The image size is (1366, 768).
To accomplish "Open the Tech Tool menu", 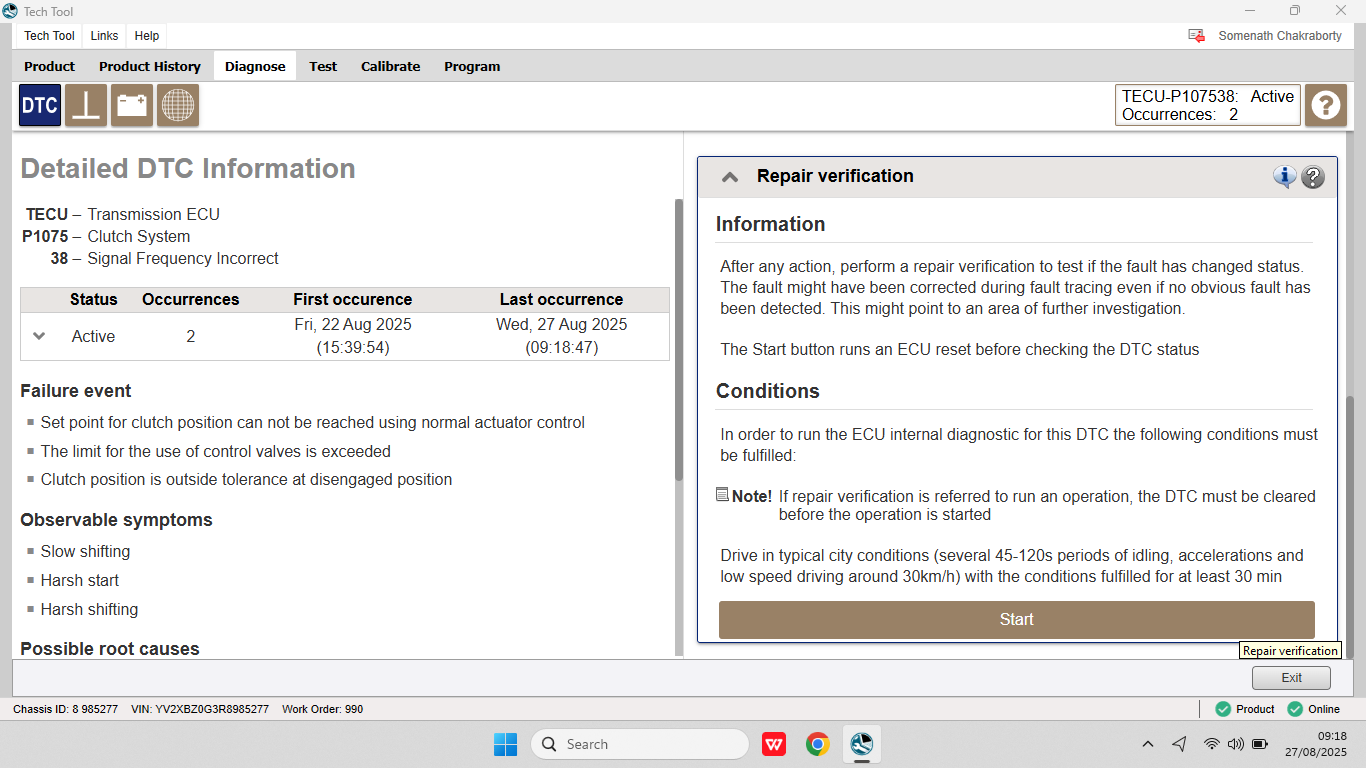I will (x=50, y=36).
